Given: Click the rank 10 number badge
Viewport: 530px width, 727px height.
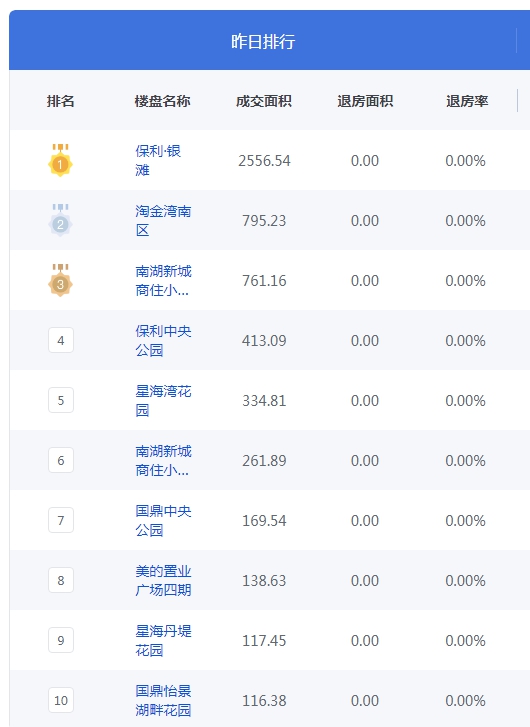Looking at the screenshot, I should click(x=61, y=700).
